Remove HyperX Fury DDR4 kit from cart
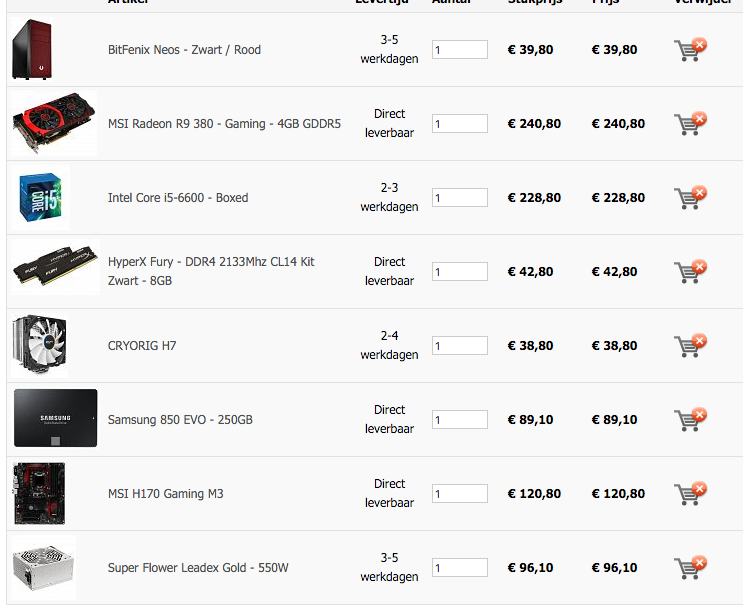 click(x=690, y=271)
